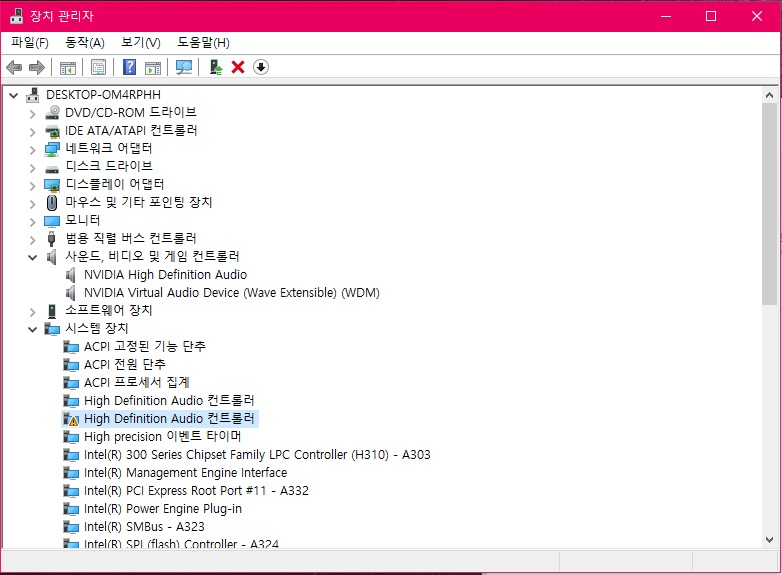Expand the 마우스 및 기타 포인팅 장치 node
The height and width of the screenshot is (575, 782).
[x=32, y=204]
